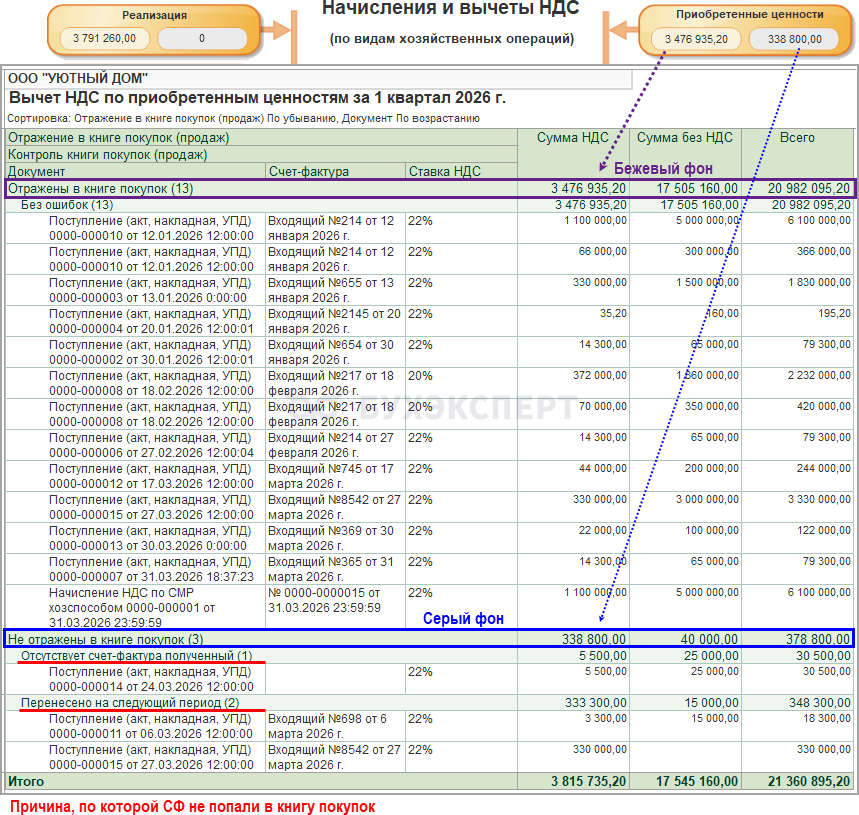Click the VAT amount cell 22 000,00
The image size is (859, 815).
point(603,530)
